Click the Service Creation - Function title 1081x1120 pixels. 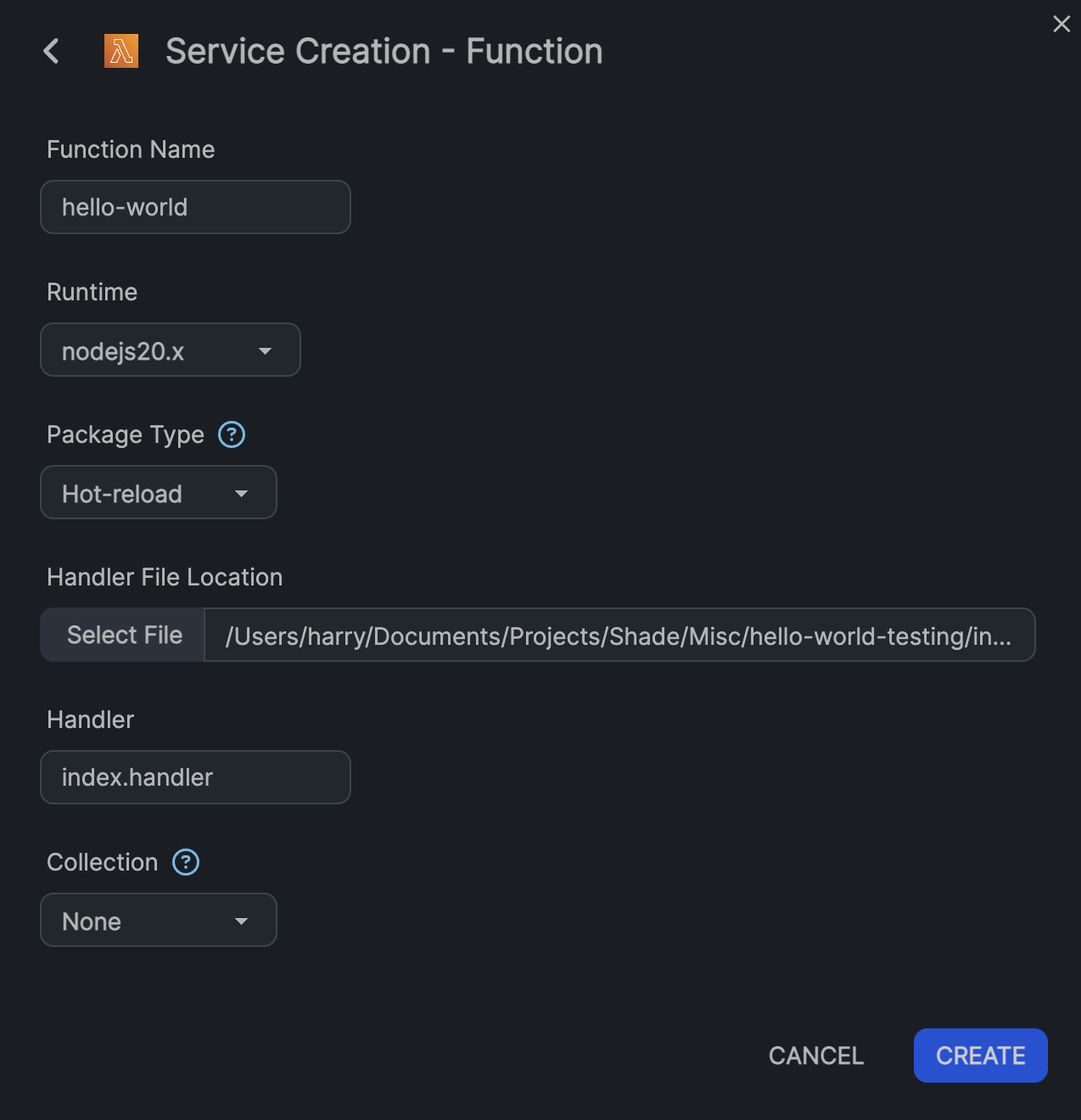[384, 51]
